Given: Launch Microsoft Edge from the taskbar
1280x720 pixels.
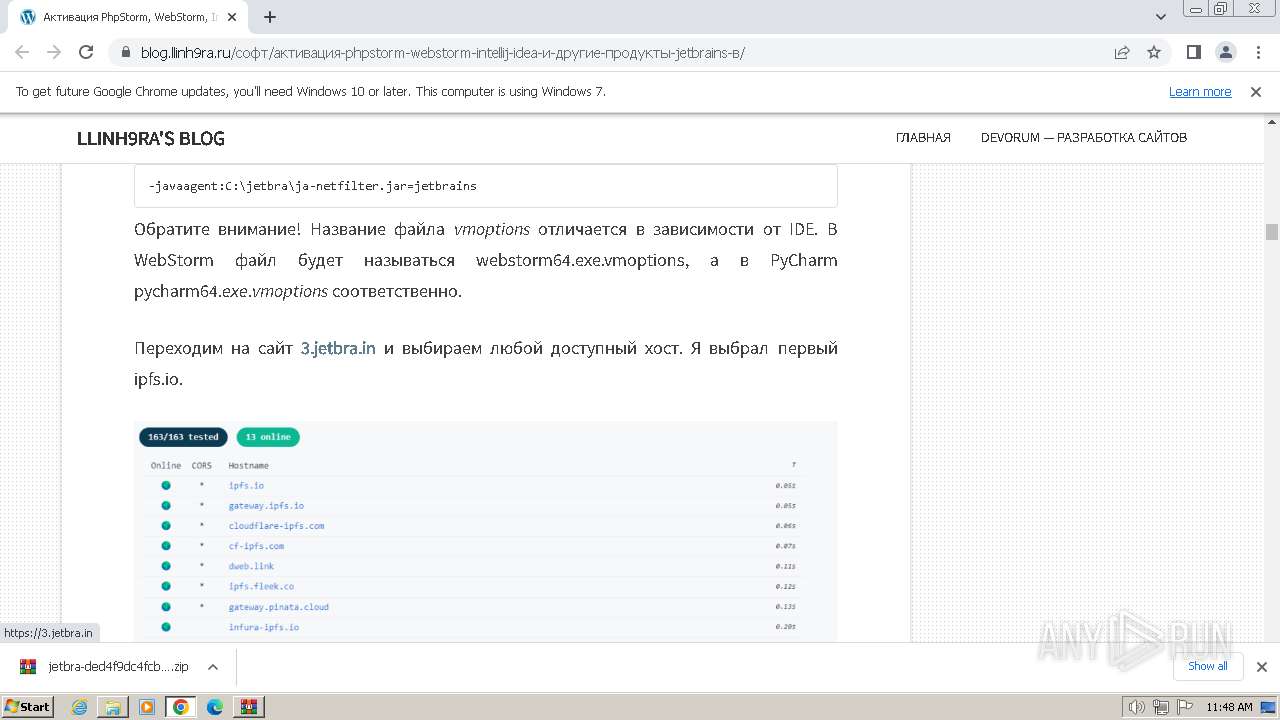Looking at the screenshot, I should click(215, 707).
